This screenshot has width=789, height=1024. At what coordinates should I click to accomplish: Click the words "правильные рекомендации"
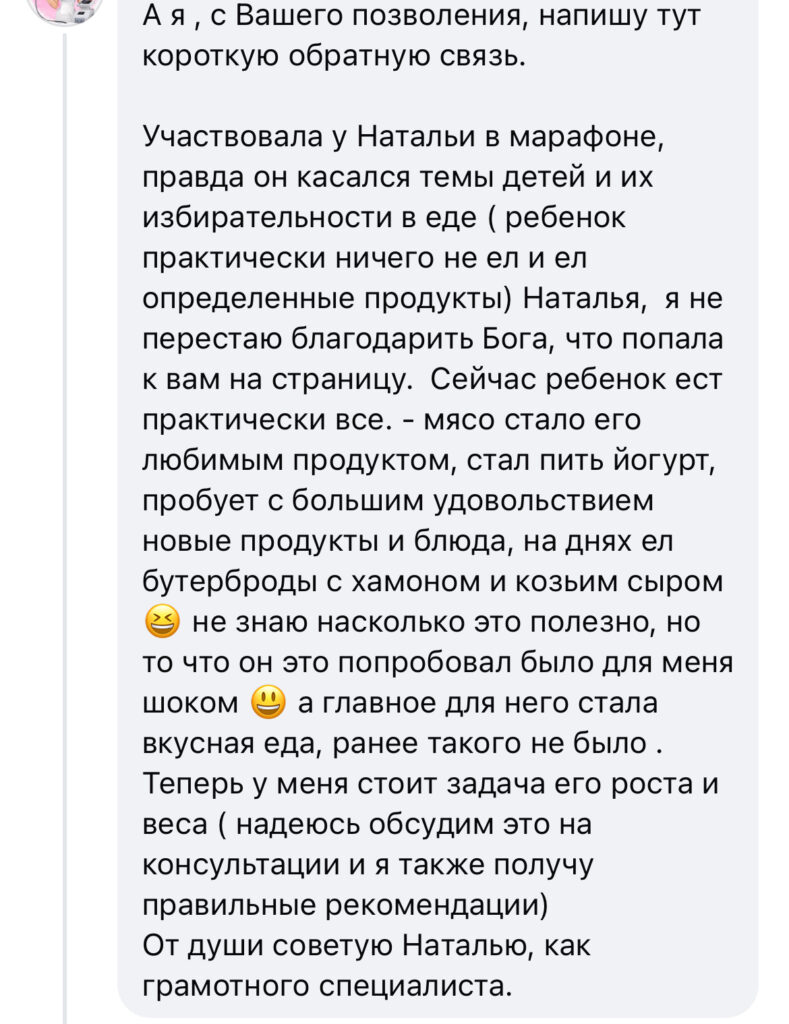[x=347, y=906]
